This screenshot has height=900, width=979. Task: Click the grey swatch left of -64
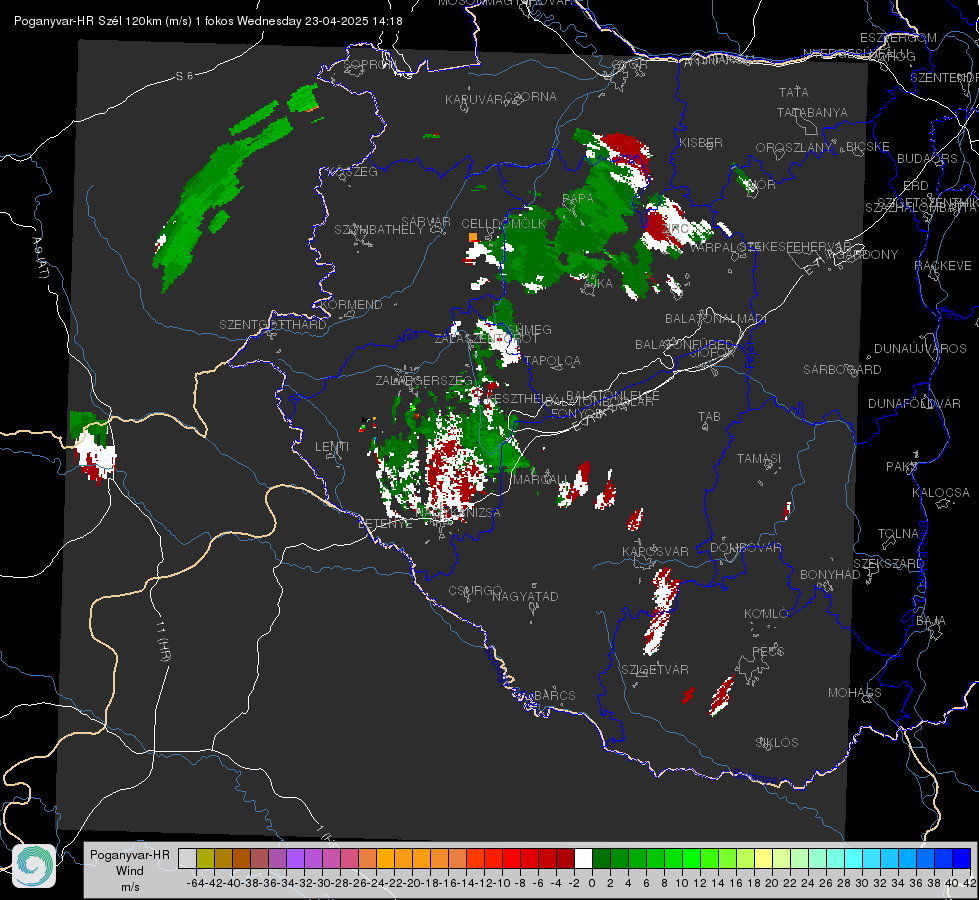point(187,858)
